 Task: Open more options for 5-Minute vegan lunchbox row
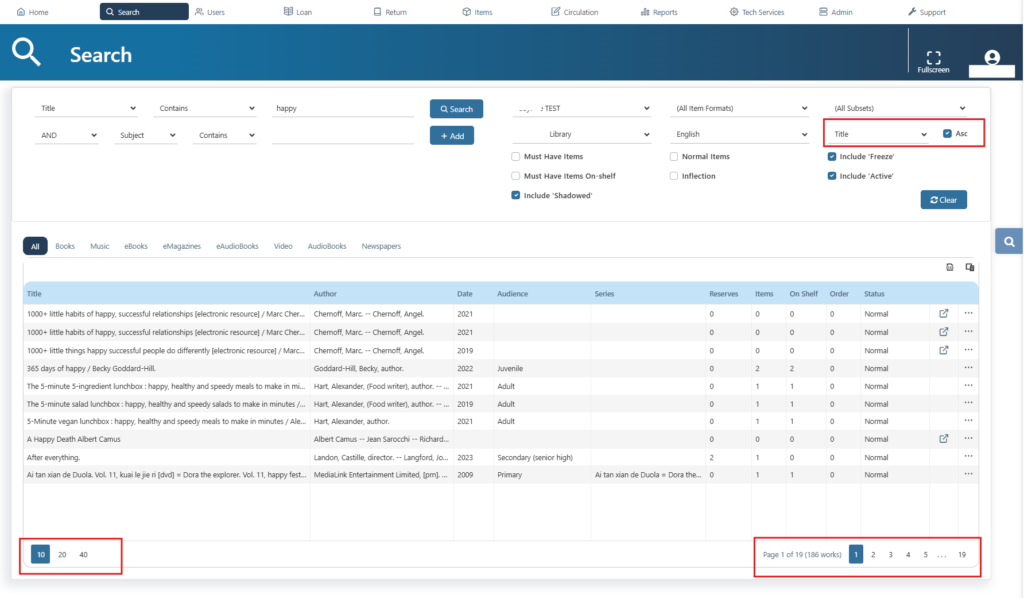[x=968, y=421]
